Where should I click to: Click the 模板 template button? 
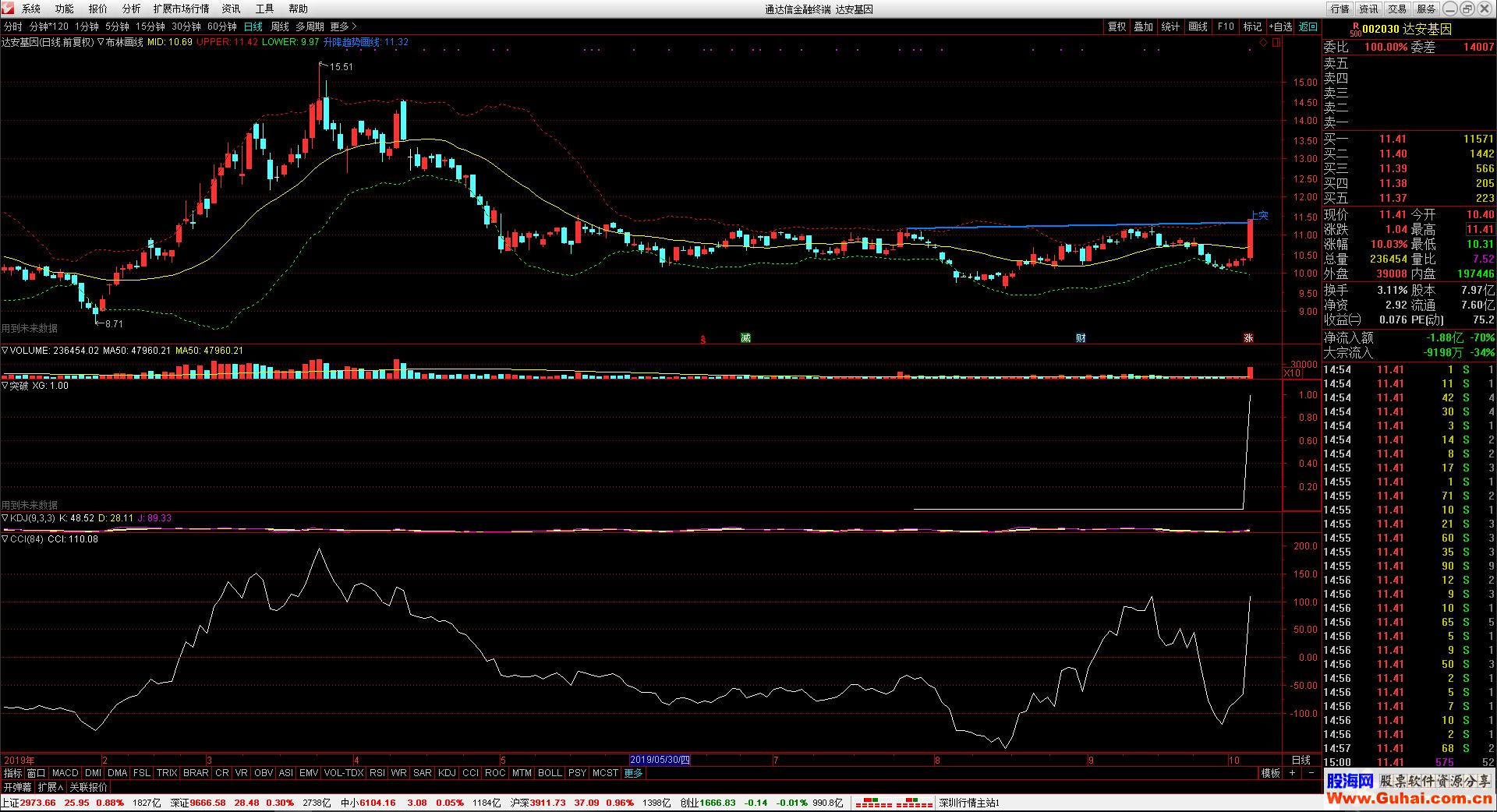coord(1271,773)
